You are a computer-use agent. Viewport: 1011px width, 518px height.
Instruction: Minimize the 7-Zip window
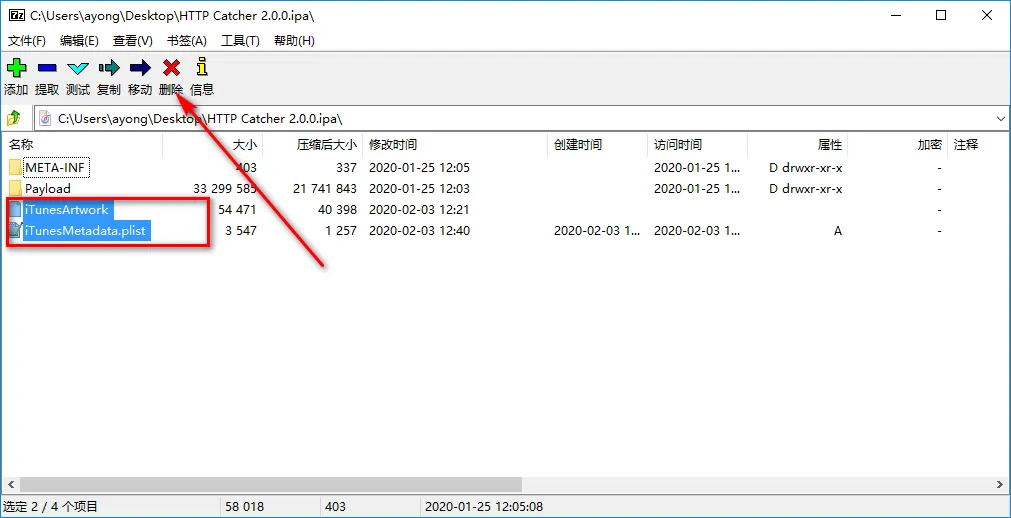coord(896,15)
